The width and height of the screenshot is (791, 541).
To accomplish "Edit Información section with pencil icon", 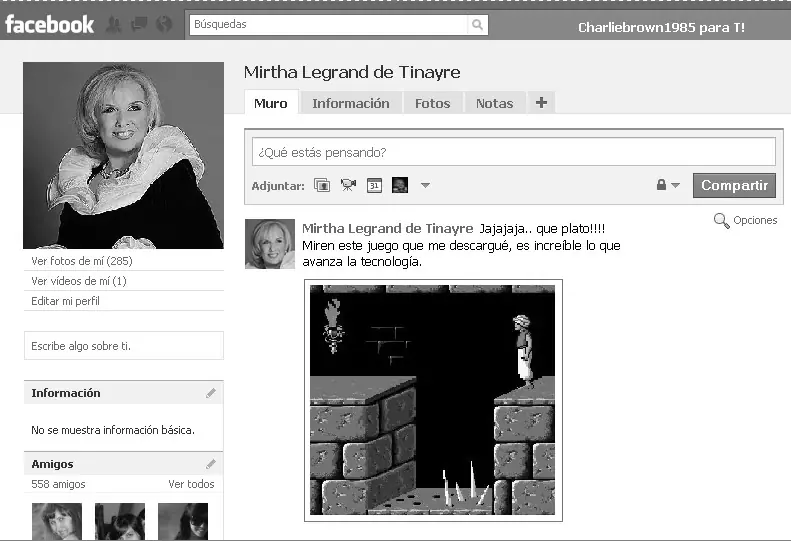I will (211, 393).
